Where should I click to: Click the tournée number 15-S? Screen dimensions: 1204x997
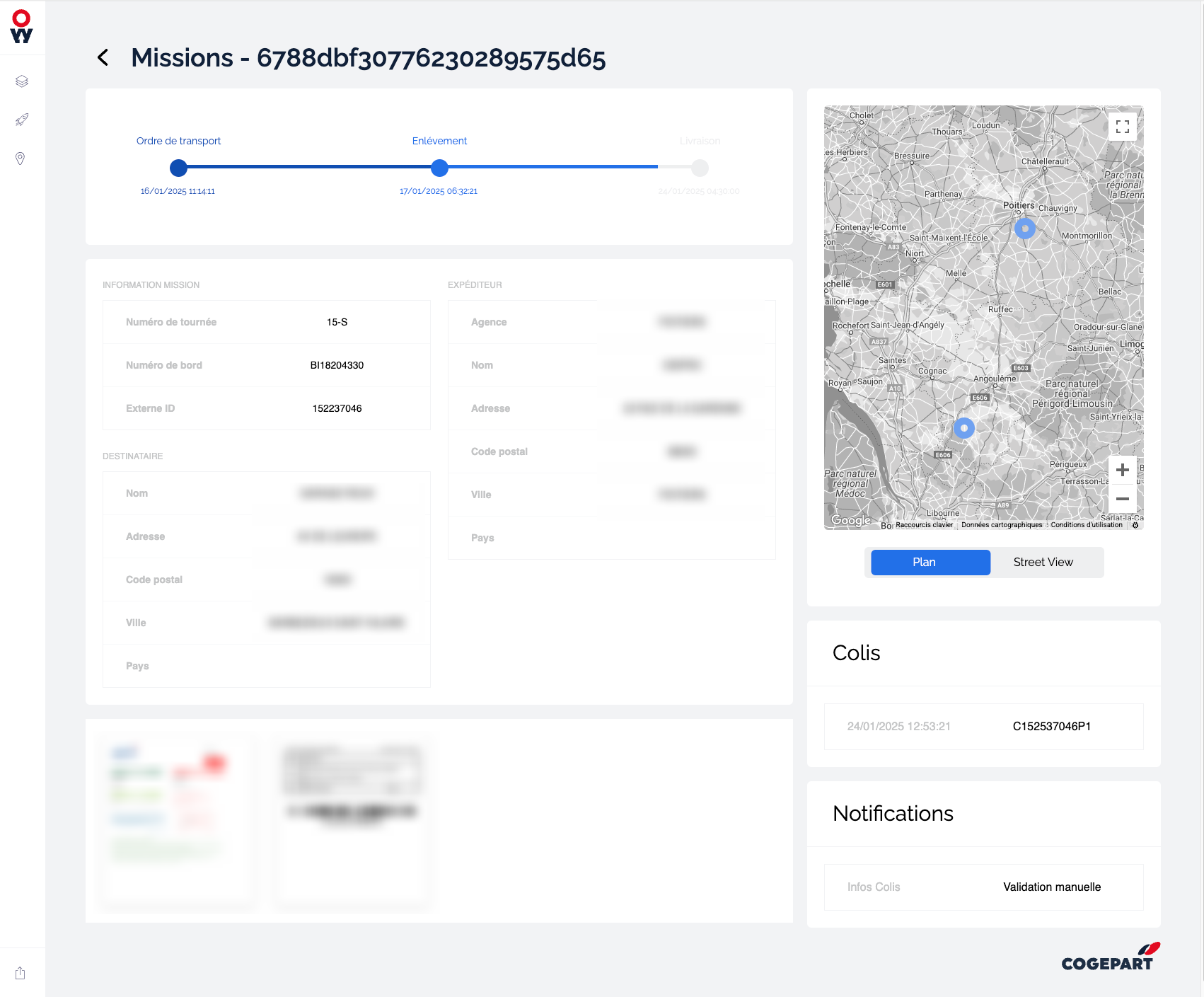coord(337,322)
